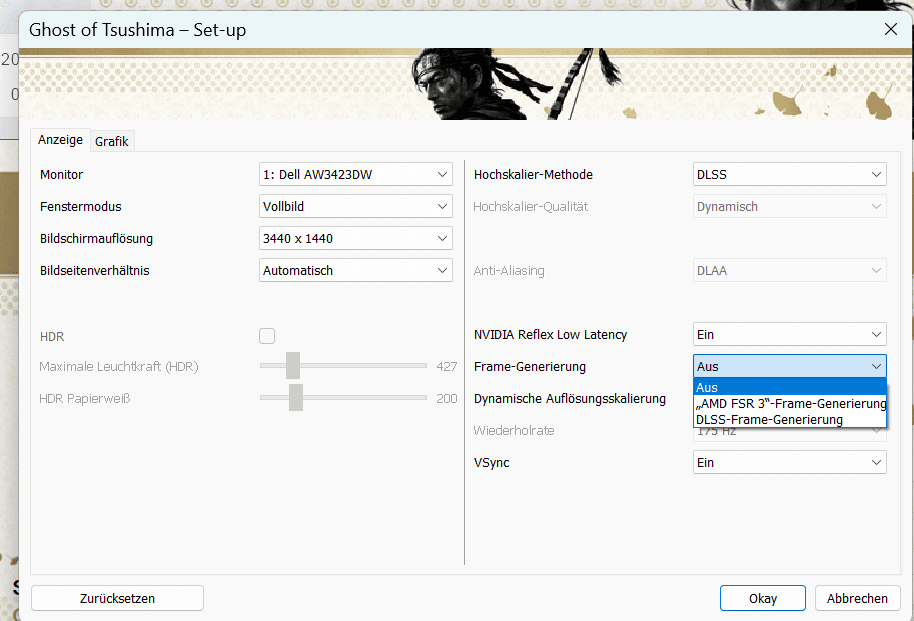Toggle the HDR checkbox
The image size is (914, 621).
[x=267, y=336]
